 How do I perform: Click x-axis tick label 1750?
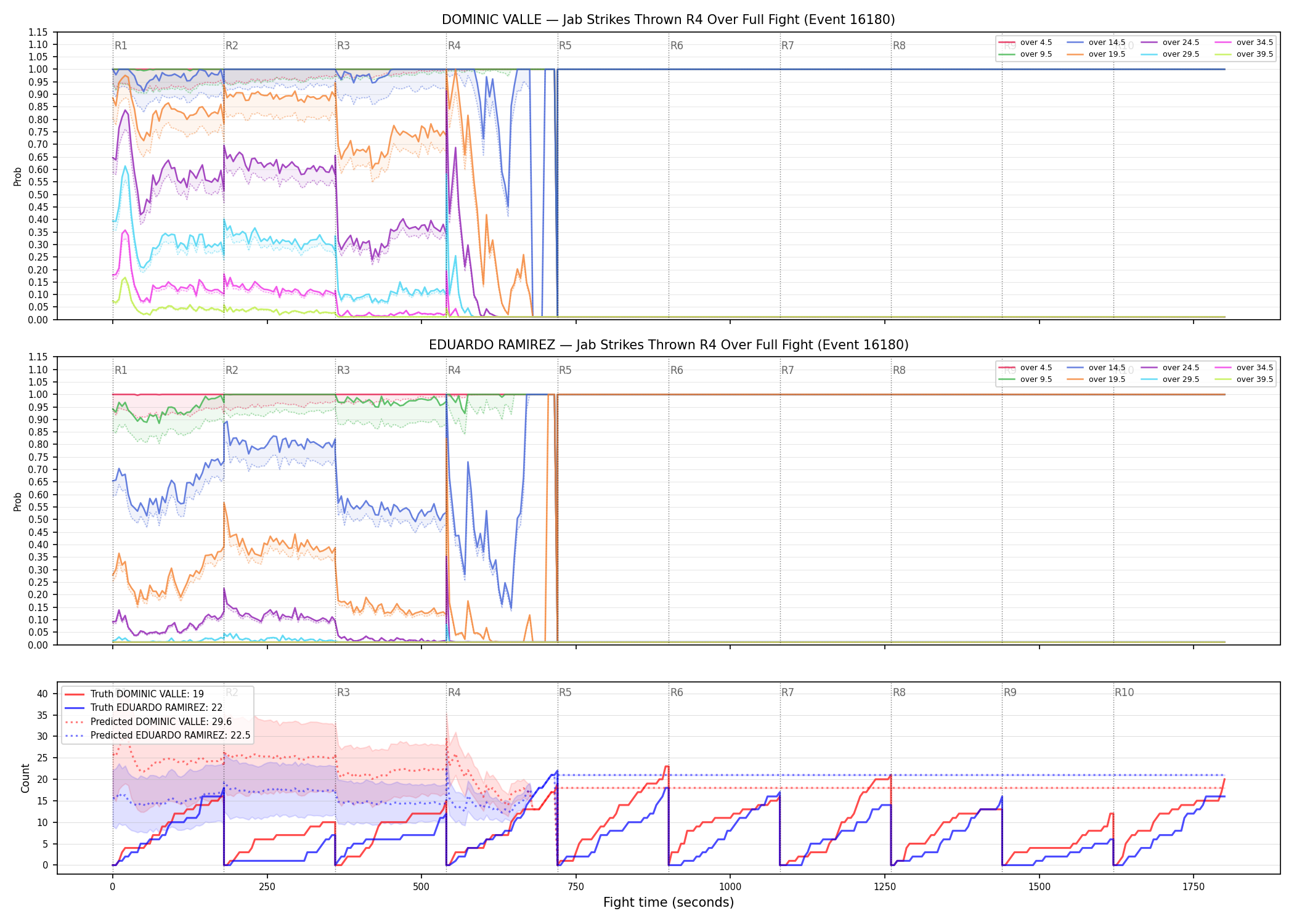(1194, 887)
